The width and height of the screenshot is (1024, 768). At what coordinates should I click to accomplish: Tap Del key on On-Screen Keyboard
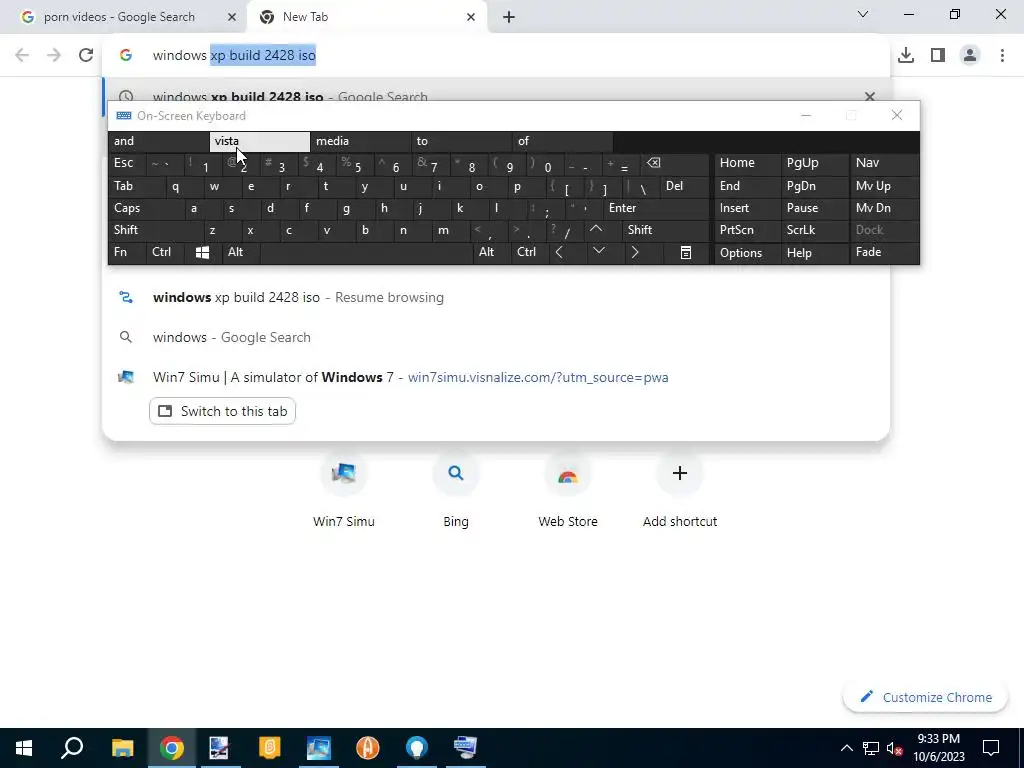[x=684, y=186]
